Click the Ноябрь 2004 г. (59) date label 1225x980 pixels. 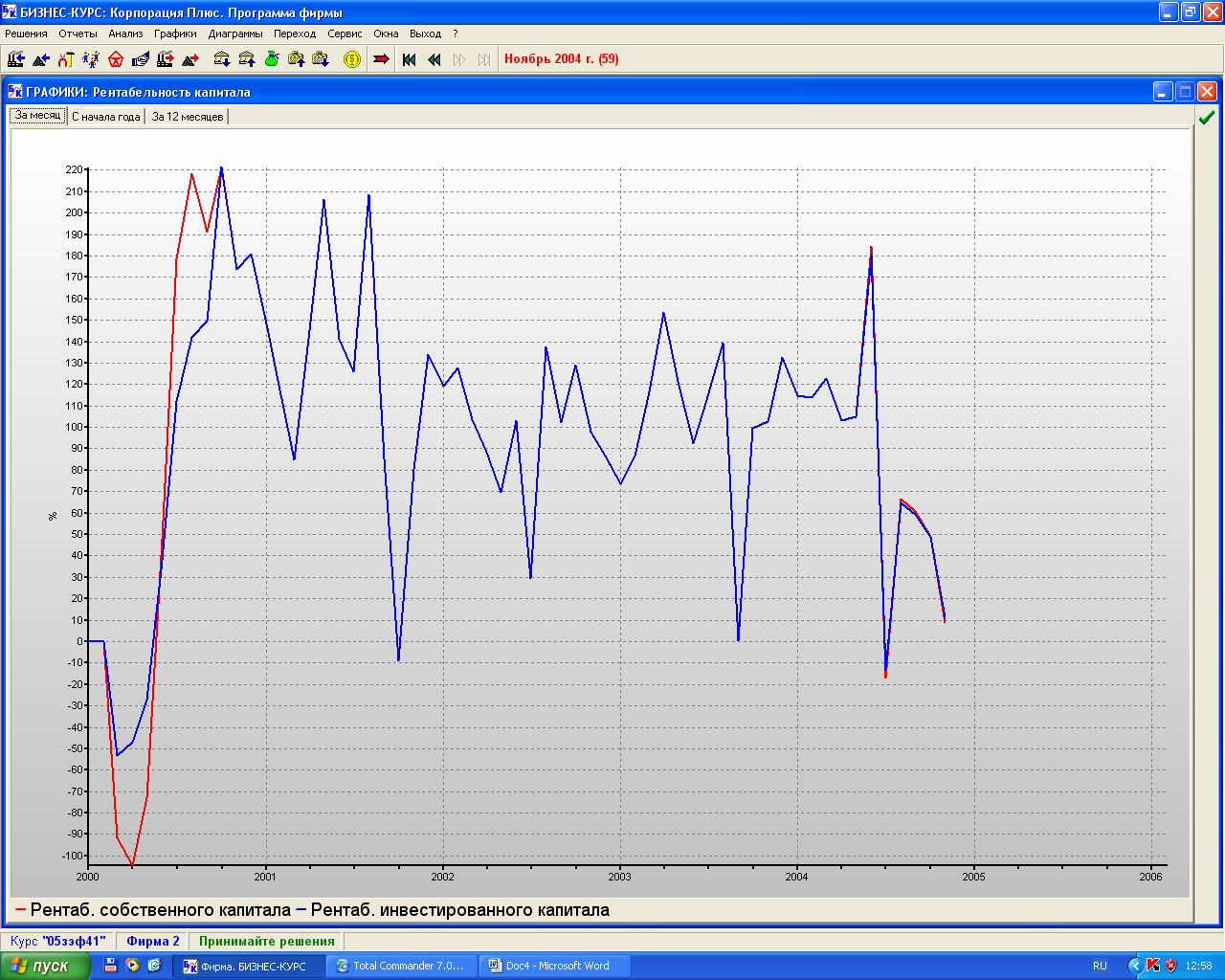pos(562,59)
